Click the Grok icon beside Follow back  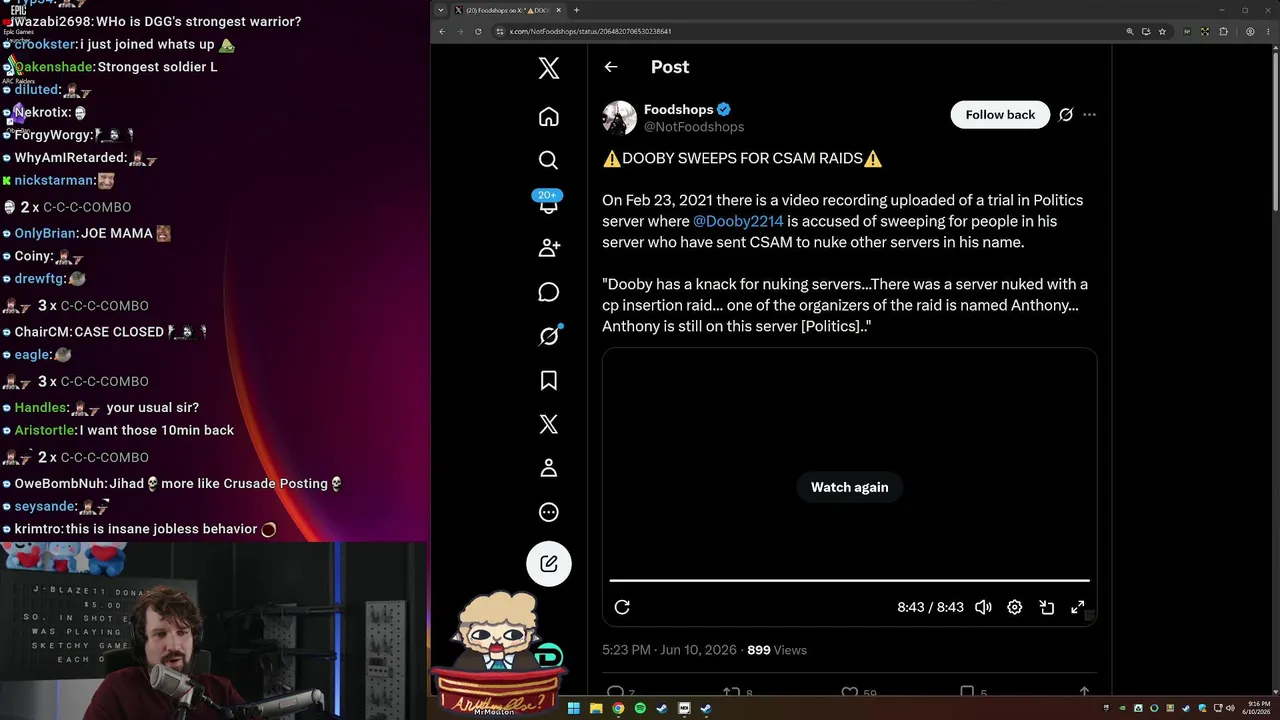click(1066, 115)
